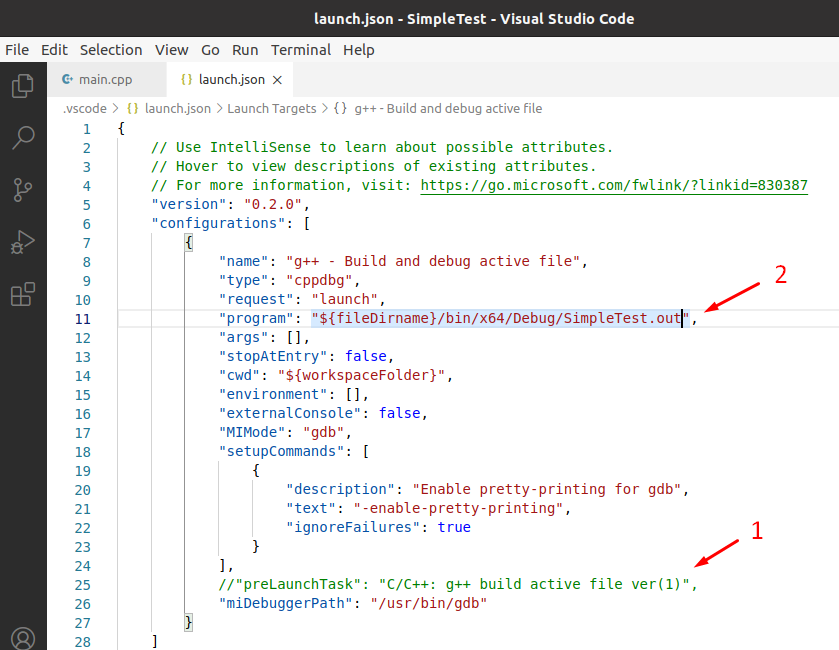The height and width of the screenshot is (650, 839).
Task: Open the Search view in activity bar
Action: pyautogui.click(x=23, y=137)
